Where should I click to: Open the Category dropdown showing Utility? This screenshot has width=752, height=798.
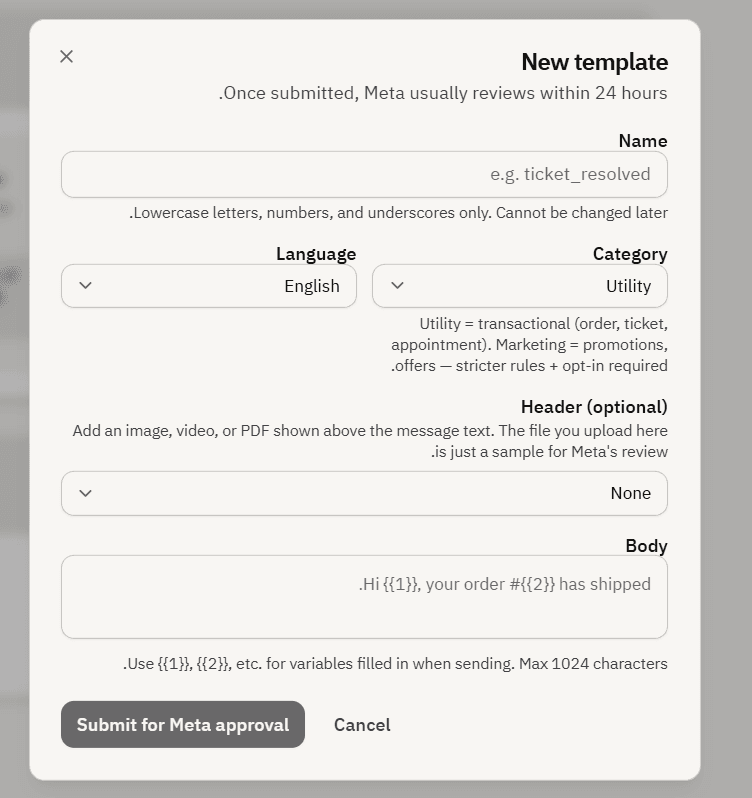tap(520, 286)
